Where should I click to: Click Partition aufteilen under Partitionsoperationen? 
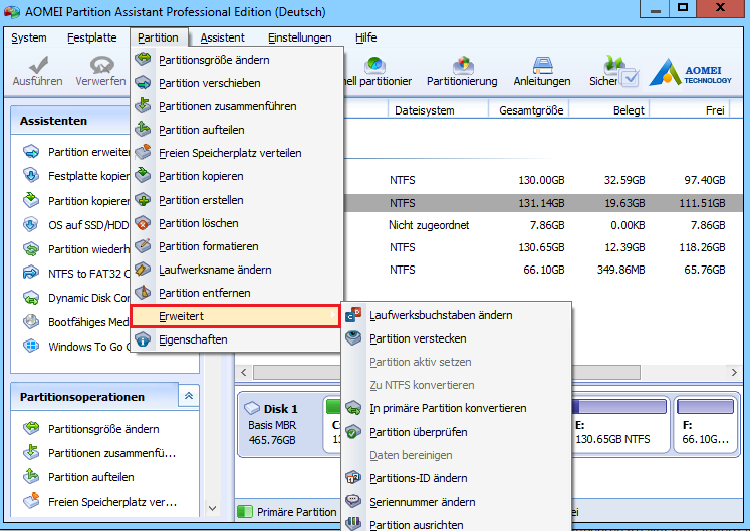pyautogui.click(x=91, y=477)
